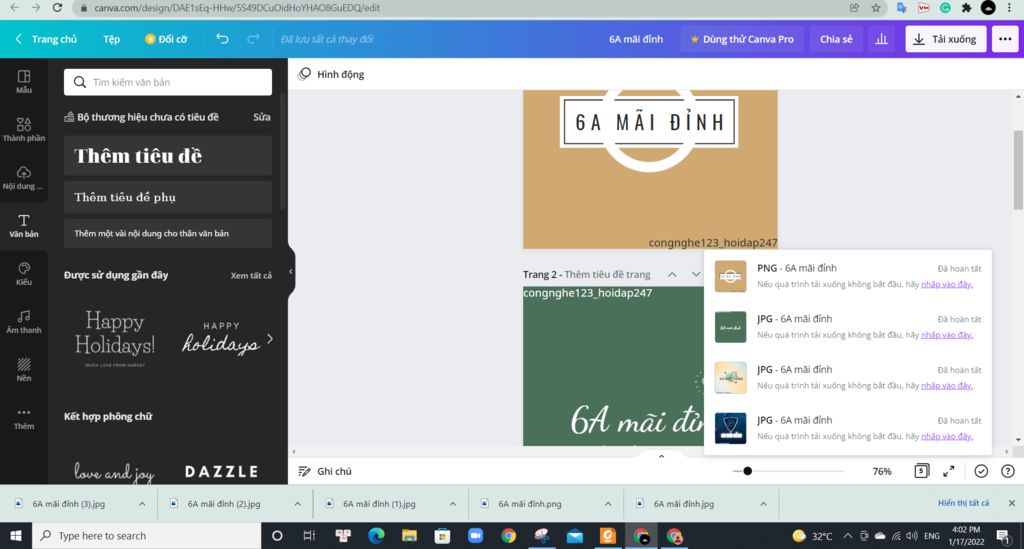Open menu for 6A mãi đỉnh (3).jpg download

tap(142, 503)
